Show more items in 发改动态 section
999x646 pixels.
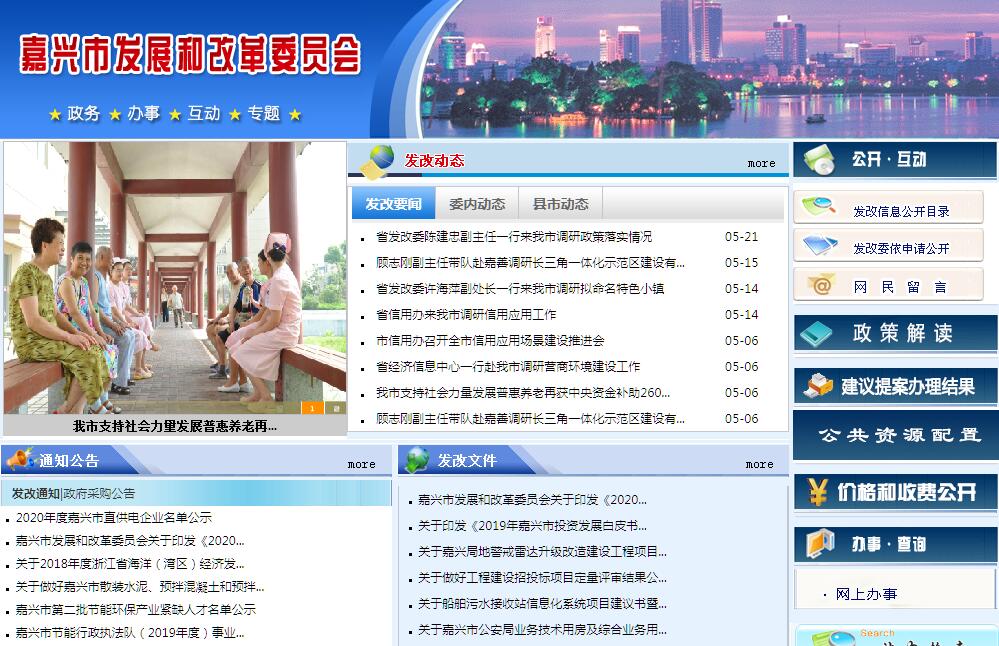(x=761, y=163)
